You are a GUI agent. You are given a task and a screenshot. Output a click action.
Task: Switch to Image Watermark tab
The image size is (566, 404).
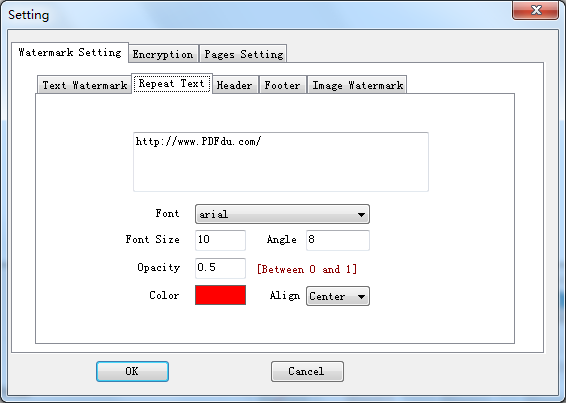(357, 86)
